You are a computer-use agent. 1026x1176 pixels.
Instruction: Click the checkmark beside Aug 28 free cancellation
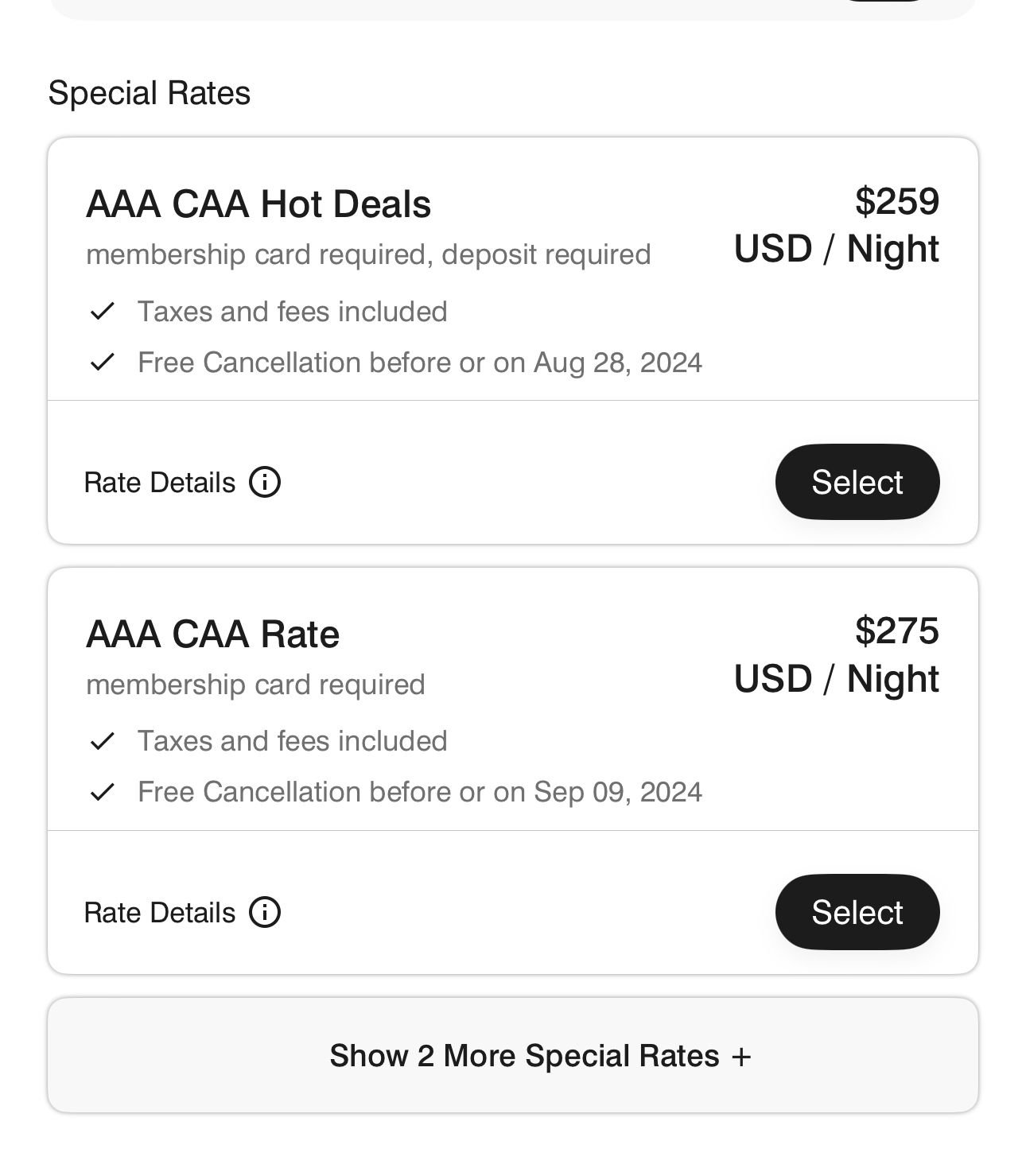tap(103, 363)
